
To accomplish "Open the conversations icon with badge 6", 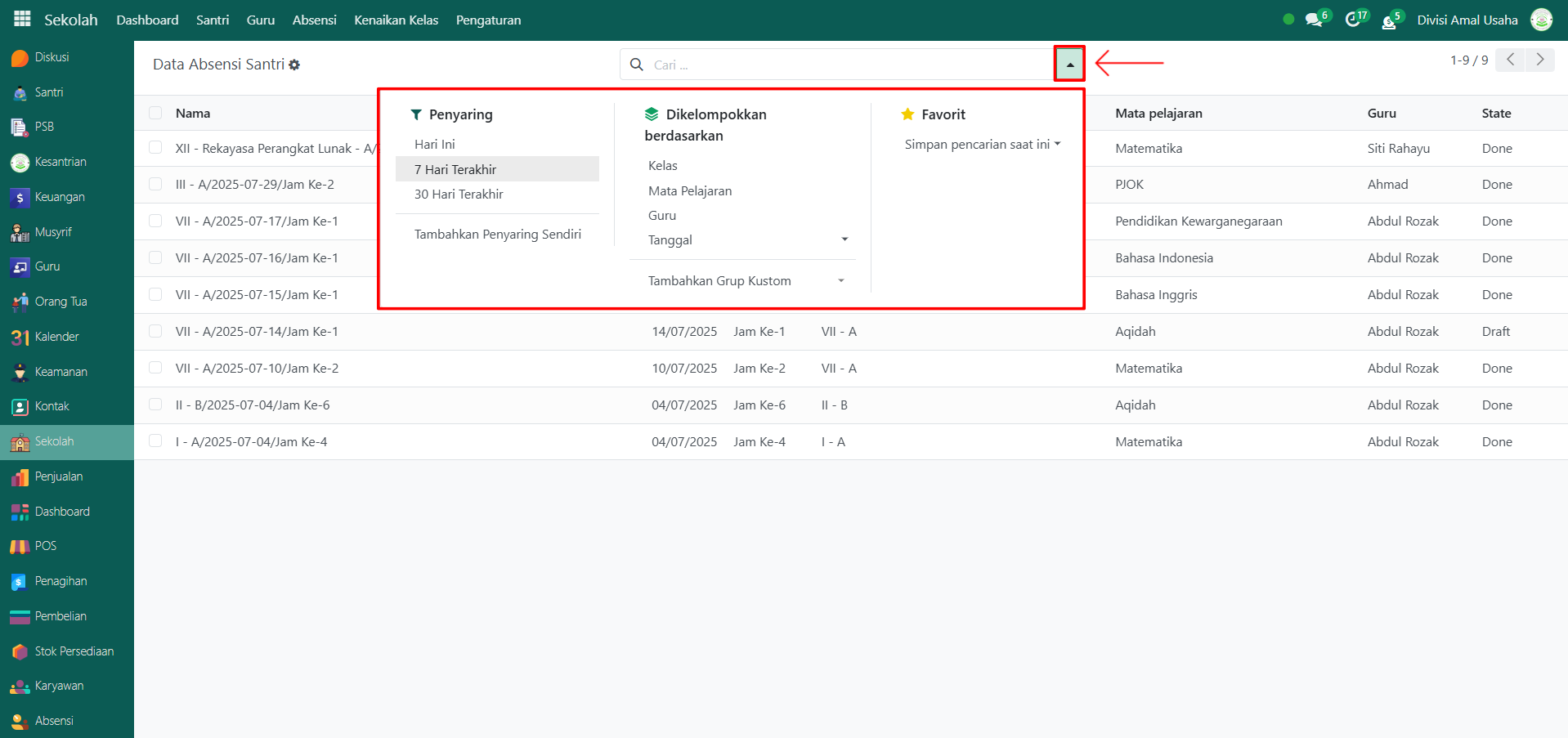I will [1314, 20].
